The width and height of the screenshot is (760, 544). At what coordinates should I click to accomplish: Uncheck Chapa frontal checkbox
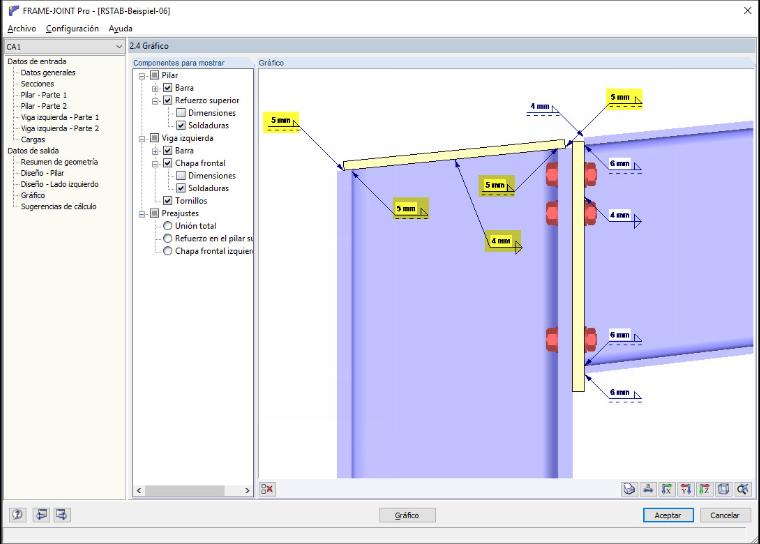(x=168, y=163)
